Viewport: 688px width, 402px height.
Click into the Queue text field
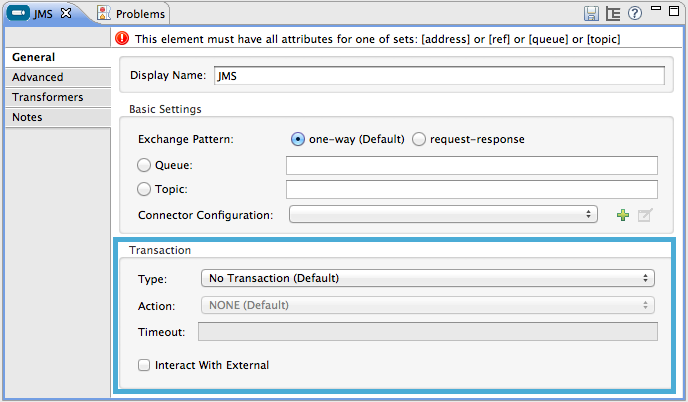click(x=472, y=165)
